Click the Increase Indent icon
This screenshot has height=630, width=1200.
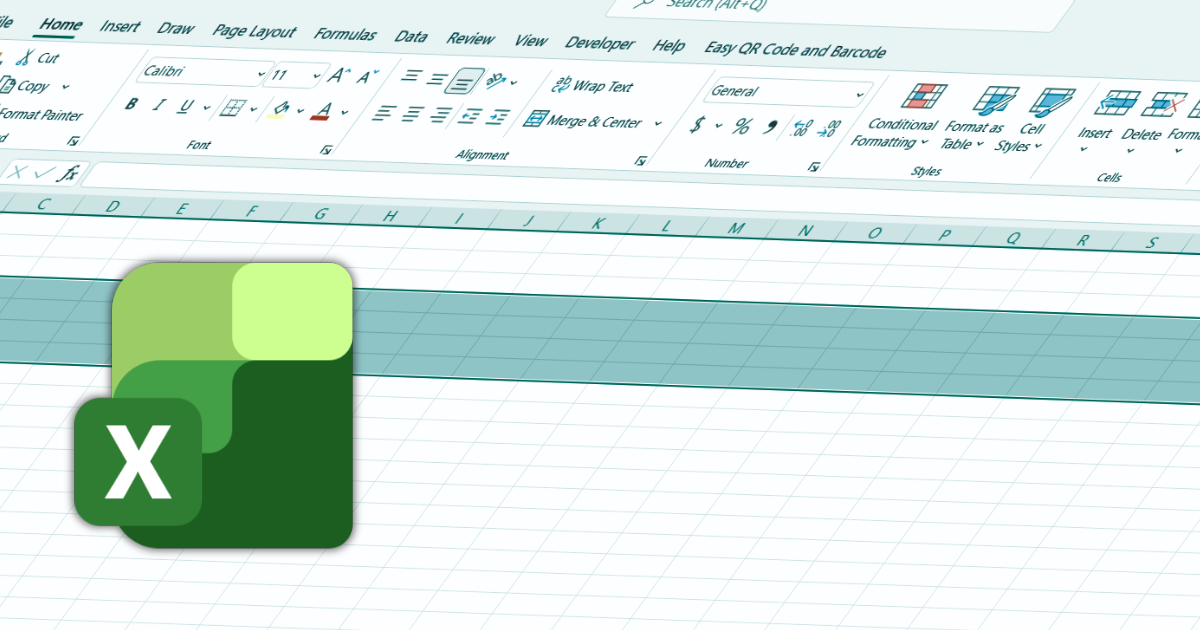pyautogui.click(x=497, y=118)
